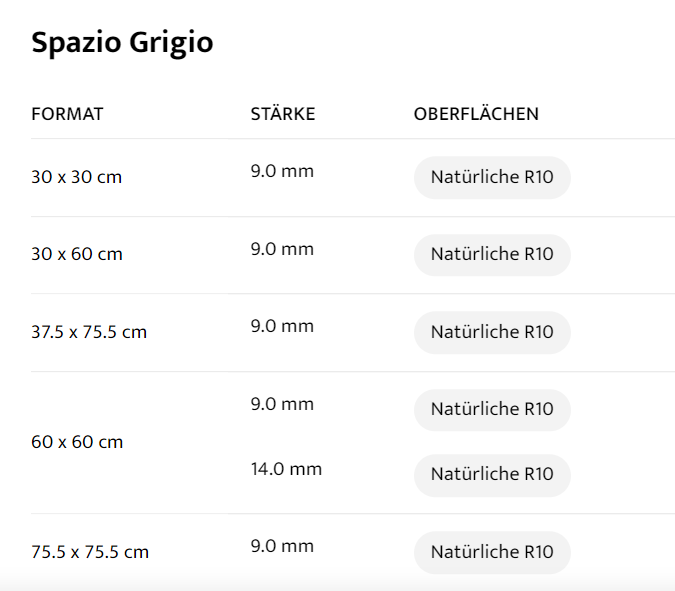This screenshot has height=591, width=675.
Task: Select the 30 x 30 cm format
Action: click(x=77, y=177)
